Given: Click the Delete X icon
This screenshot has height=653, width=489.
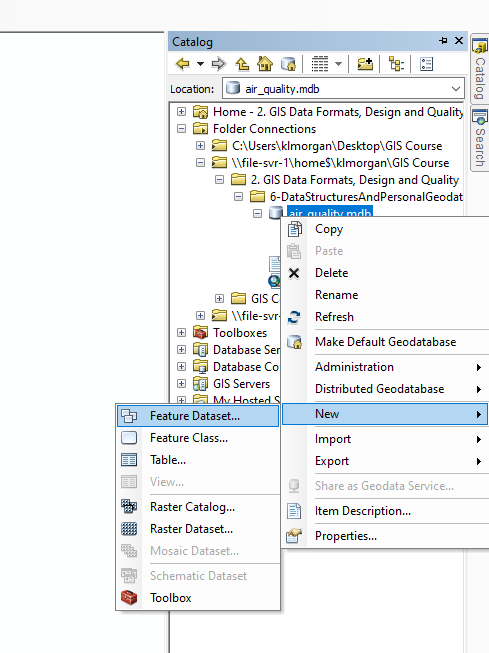Looking at the screenshot, I should 294,273.
